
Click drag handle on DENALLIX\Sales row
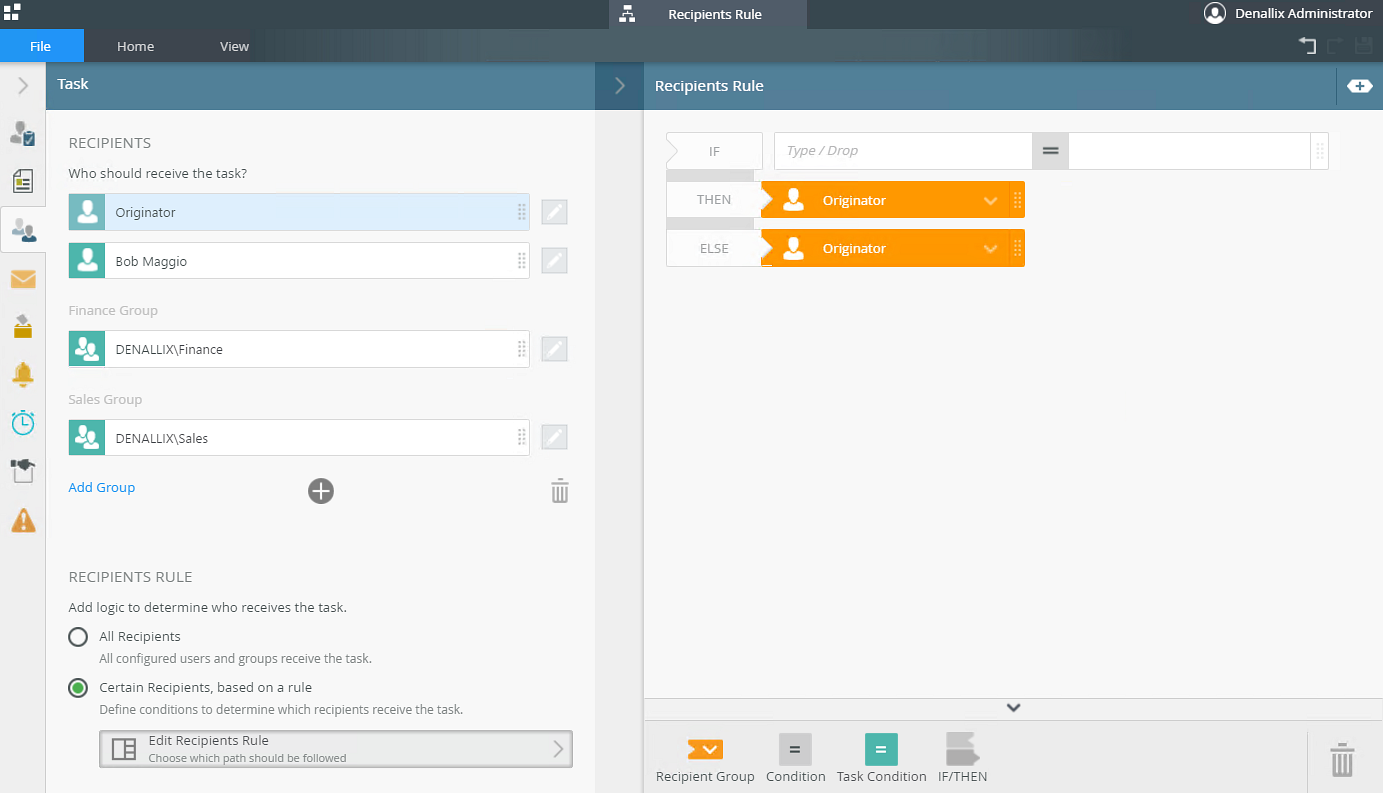point(521,437)
